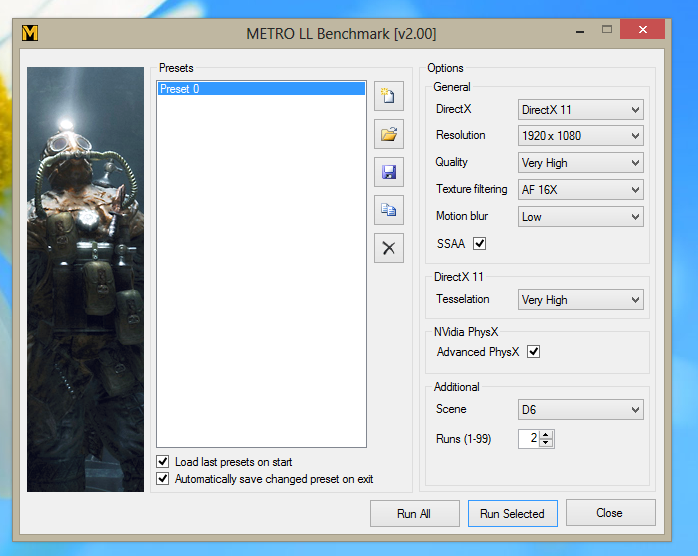The width and height of the screenshot is (698, 556).
Task: Increase Runs count with the up arrow
Action: 546,434
